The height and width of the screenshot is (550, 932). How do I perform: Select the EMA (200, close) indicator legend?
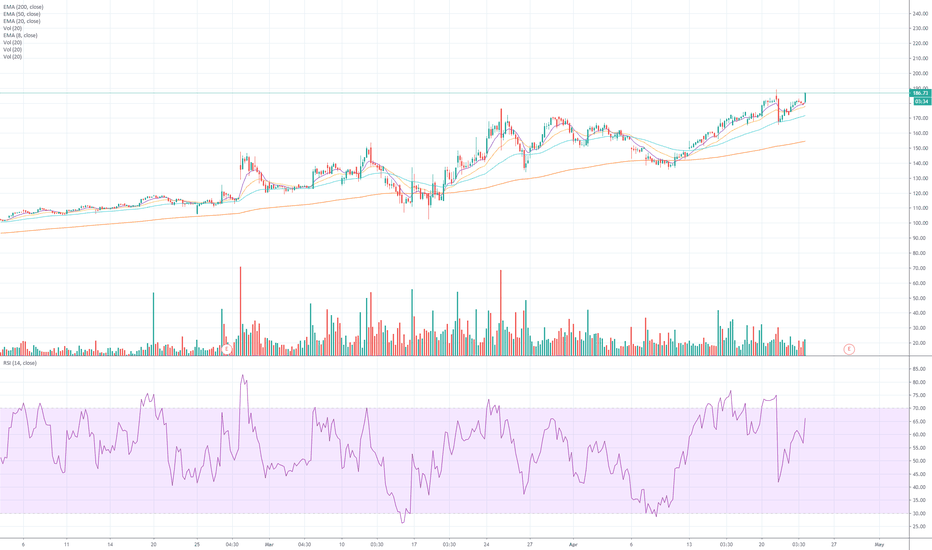[23, 7]
